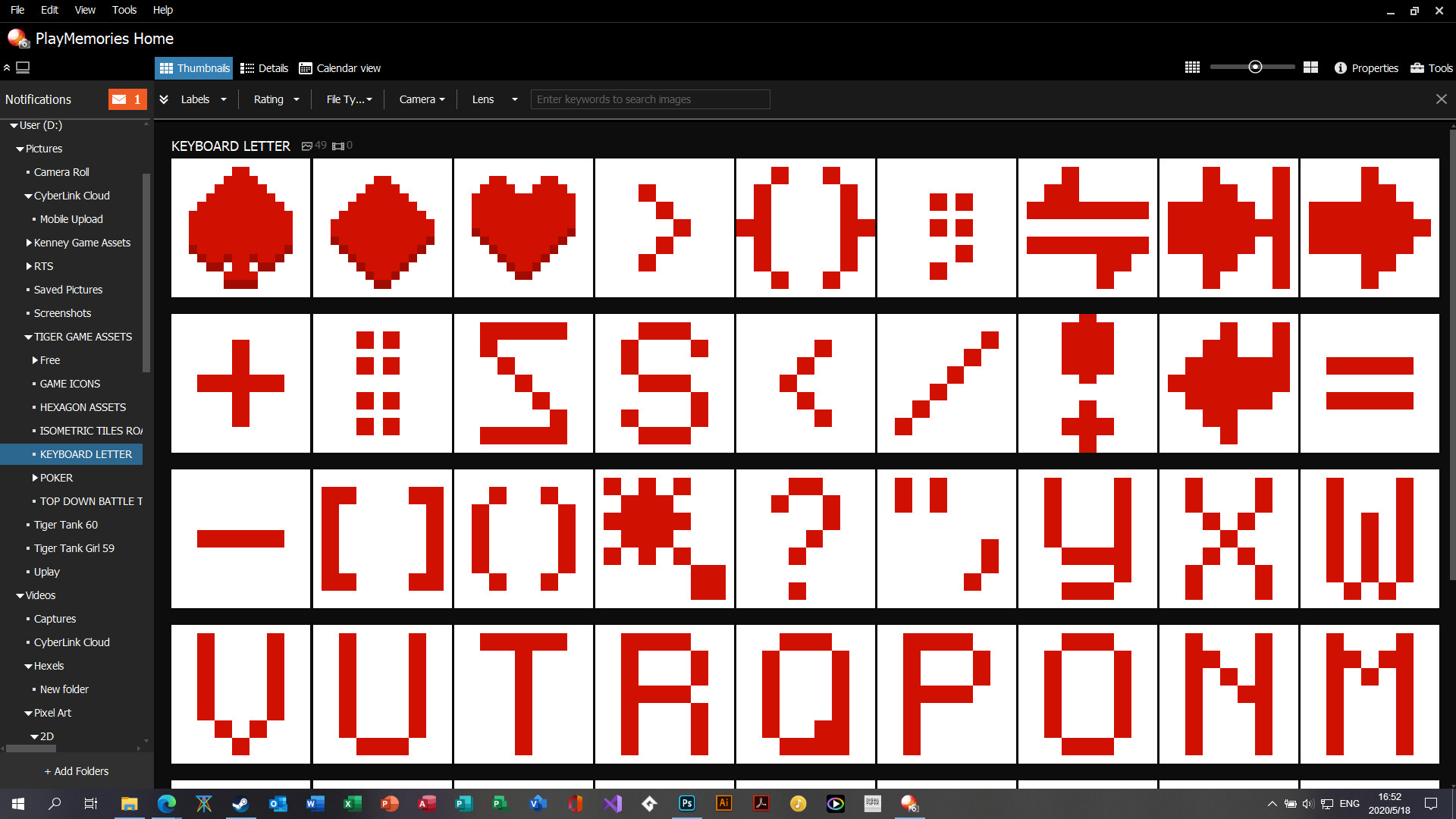1456x819 pixels.
Task: Close the filter bar with the X
Action: pos(1442,99)
